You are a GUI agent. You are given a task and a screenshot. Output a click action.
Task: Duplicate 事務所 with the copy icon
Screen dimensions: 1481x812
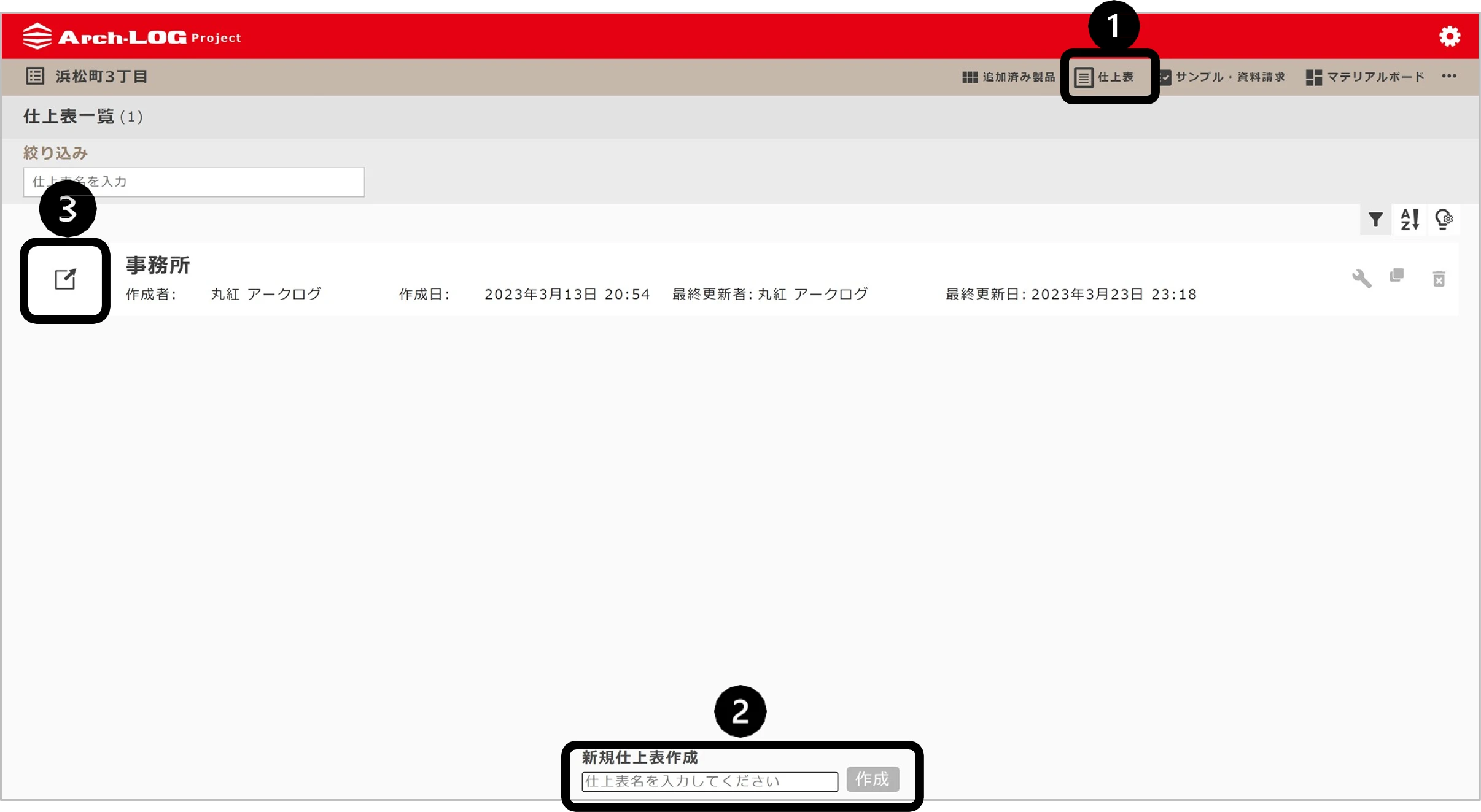pos(1397,276)
